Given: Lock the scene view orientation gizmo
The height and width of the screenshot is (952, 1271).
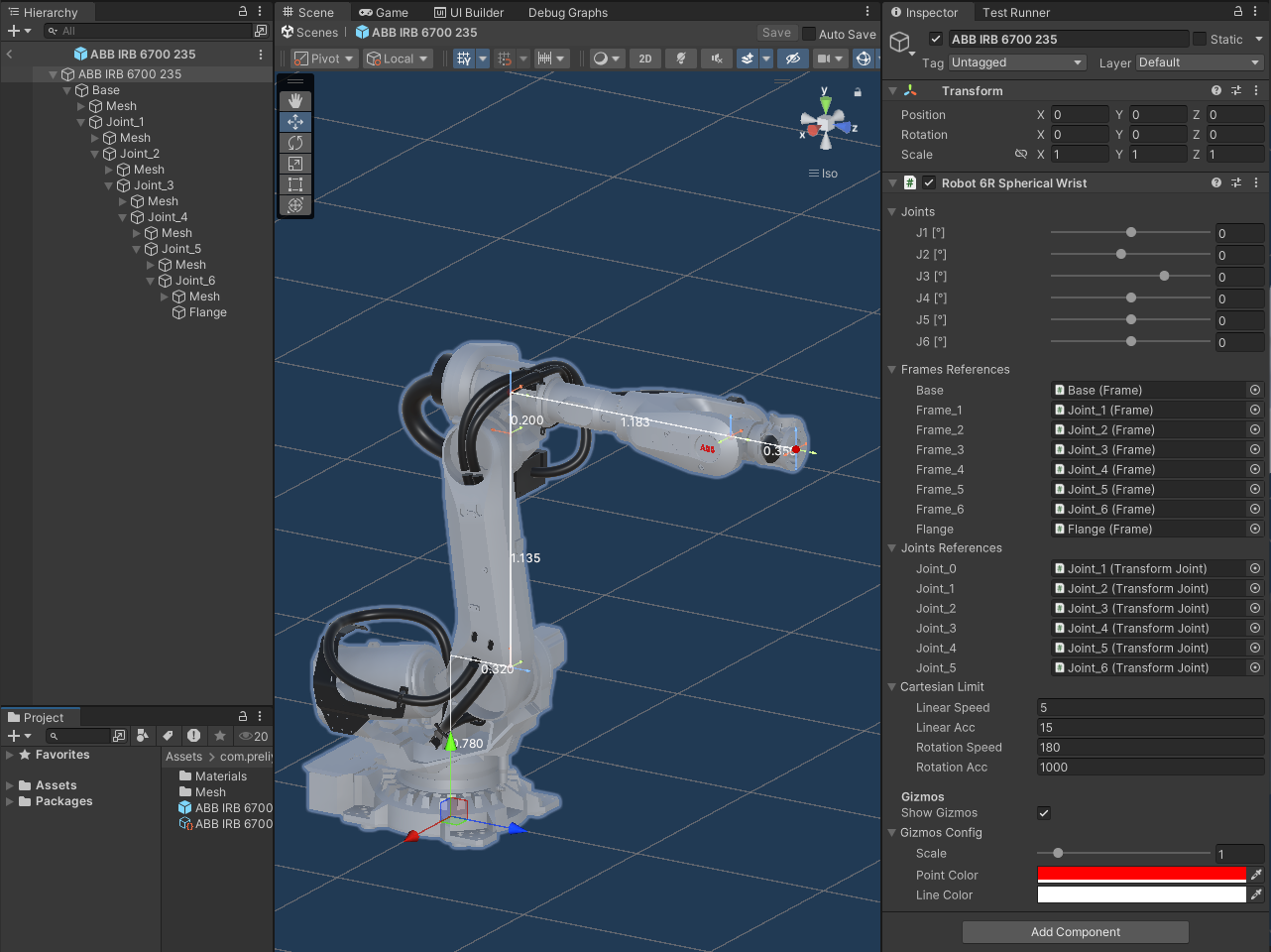Looking at the screenshot, I should 858,92.
